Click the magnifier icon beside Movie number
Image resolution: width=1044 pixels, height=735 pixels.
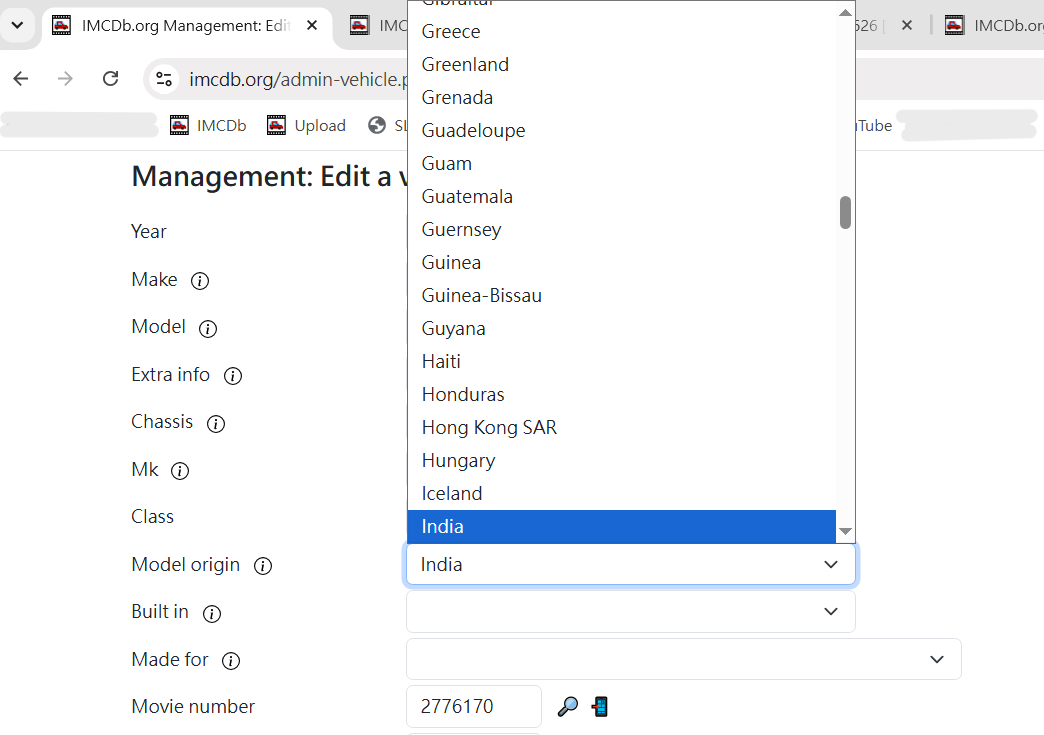pos(567,706)
